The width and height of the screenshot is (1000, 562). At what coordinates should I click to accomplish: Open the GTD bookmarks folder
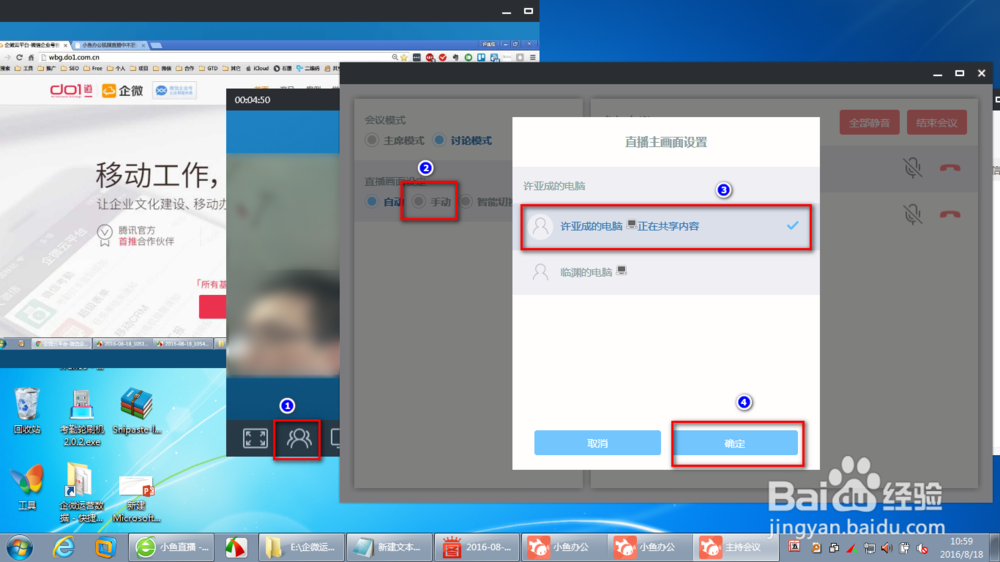pos(209,68)
